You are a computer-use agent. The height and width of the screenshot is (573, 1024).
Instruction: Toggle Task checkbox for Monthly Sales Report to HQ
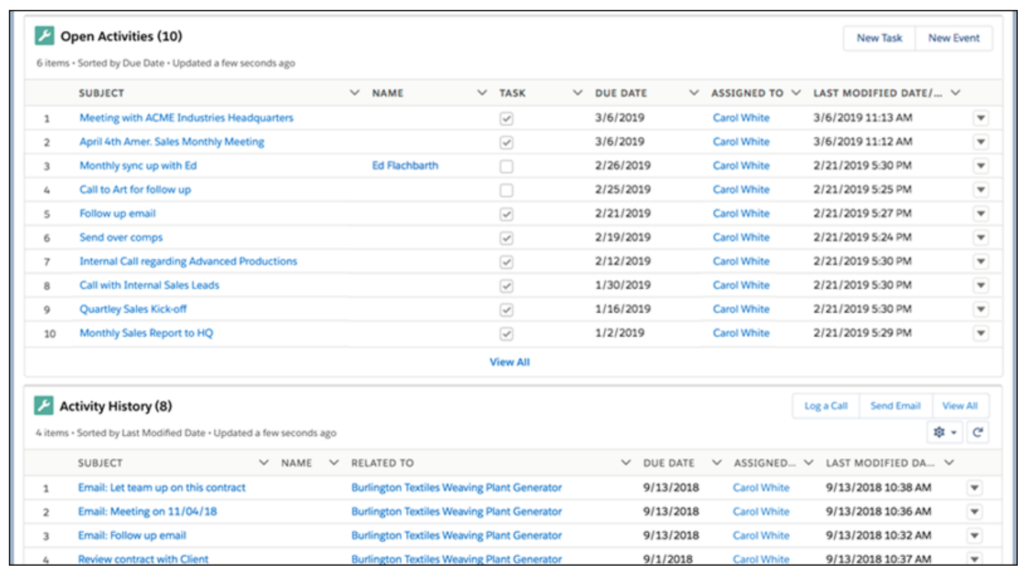pyautogui.click(x=506, y=334)
